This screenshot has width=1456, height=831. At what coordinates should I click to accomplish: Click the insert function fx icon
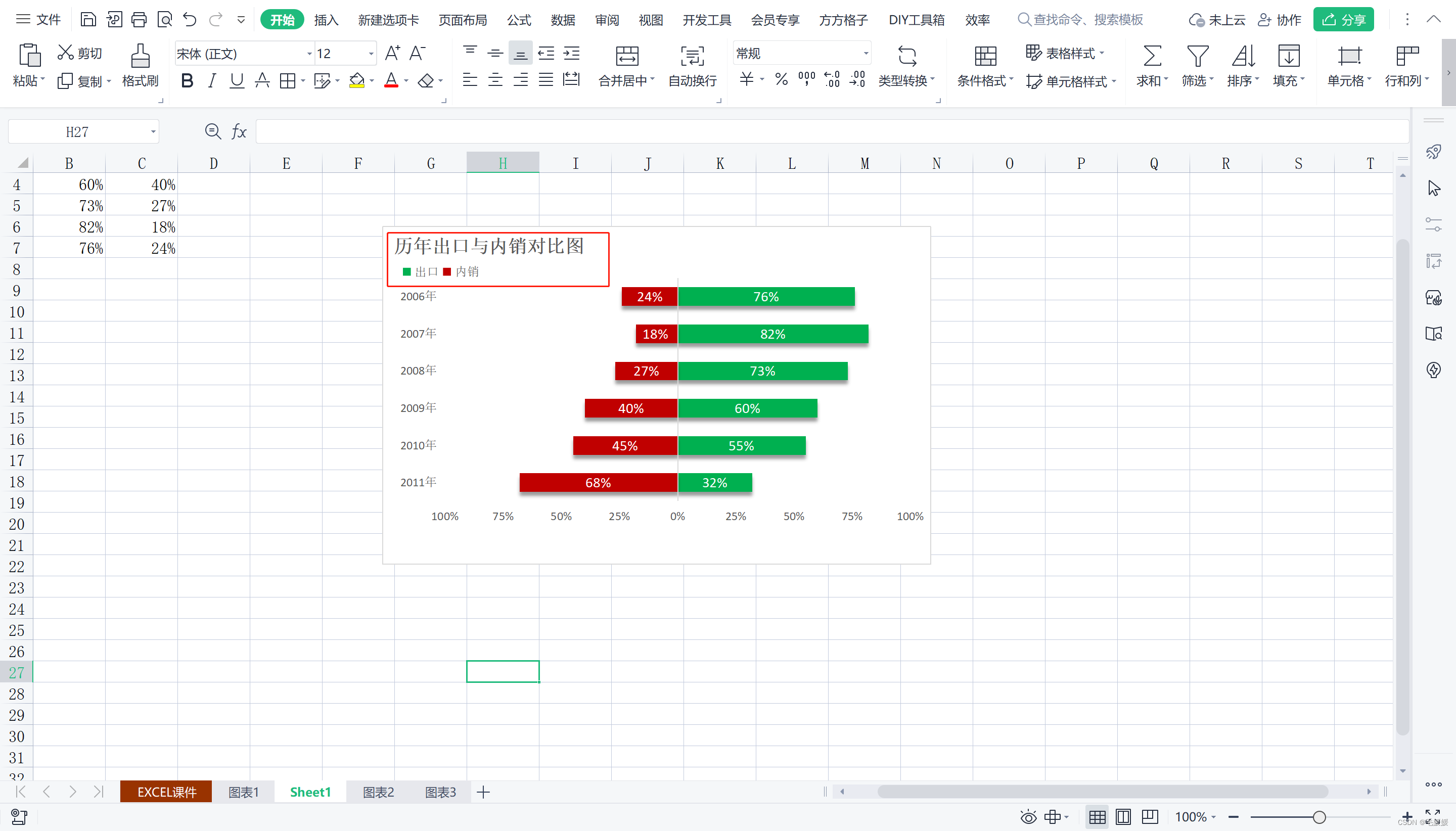tap(239, 132)
